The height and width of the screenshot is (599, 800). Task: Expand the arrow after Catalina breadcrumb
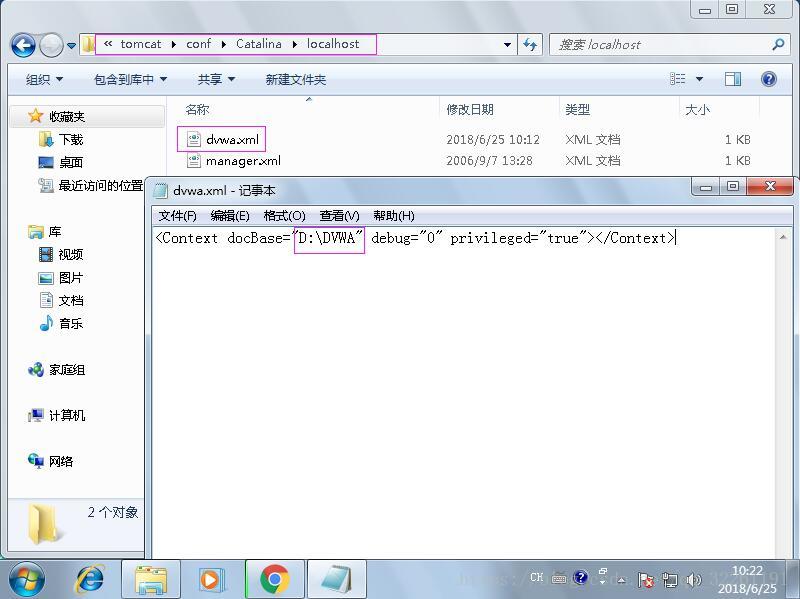pos(294,45)
